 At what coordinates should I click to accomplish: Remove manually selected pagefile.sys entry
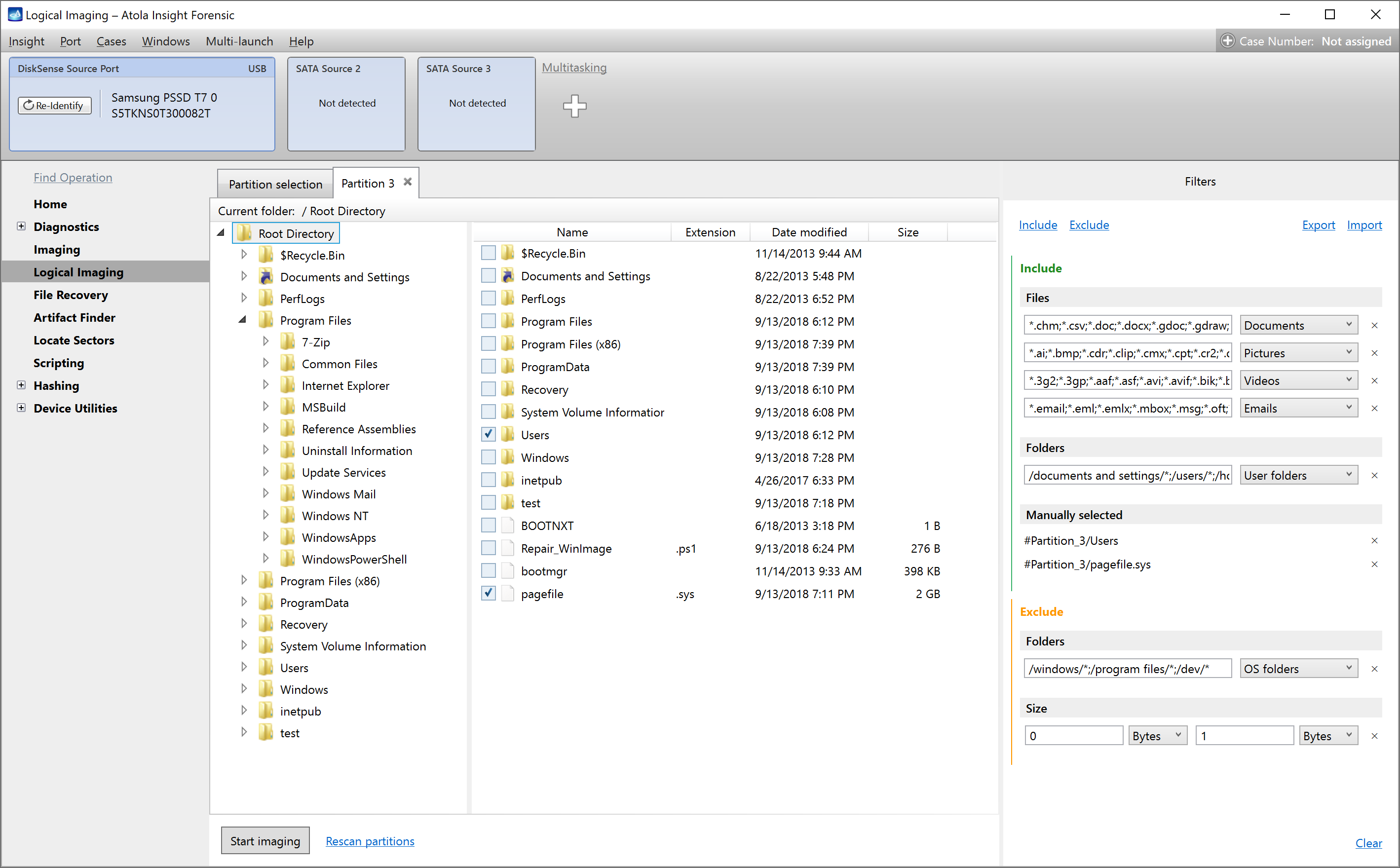(x=1375, y=565)
